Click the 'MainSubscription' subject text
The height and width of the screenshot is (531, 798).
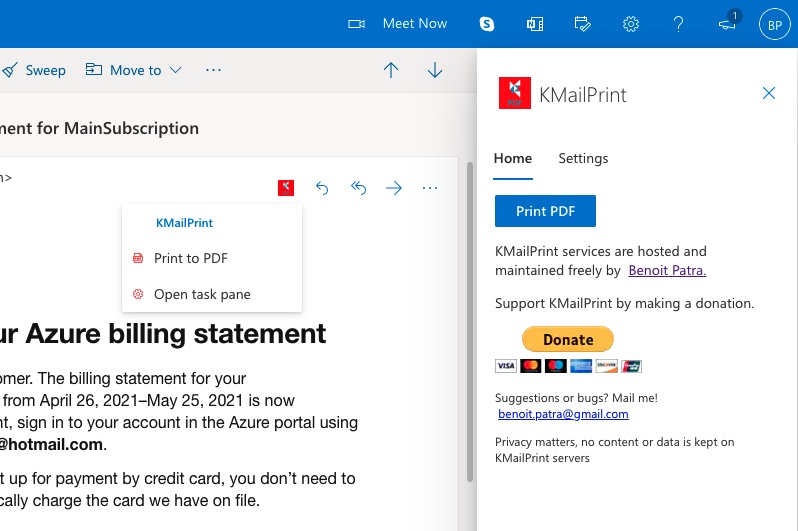[131, 128]
